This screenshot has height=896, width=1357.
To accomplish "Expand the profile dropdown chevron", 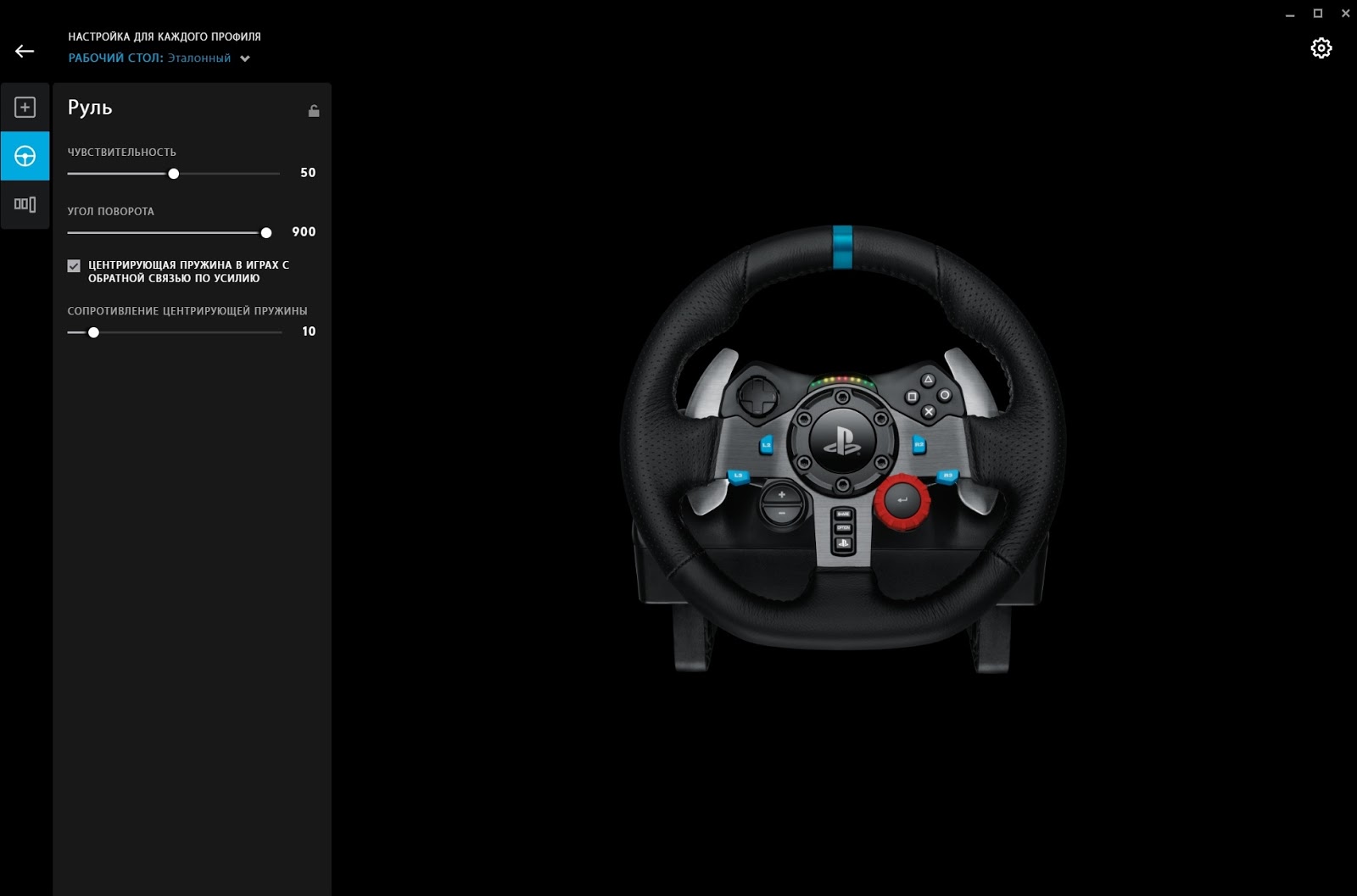I will 245,58.
